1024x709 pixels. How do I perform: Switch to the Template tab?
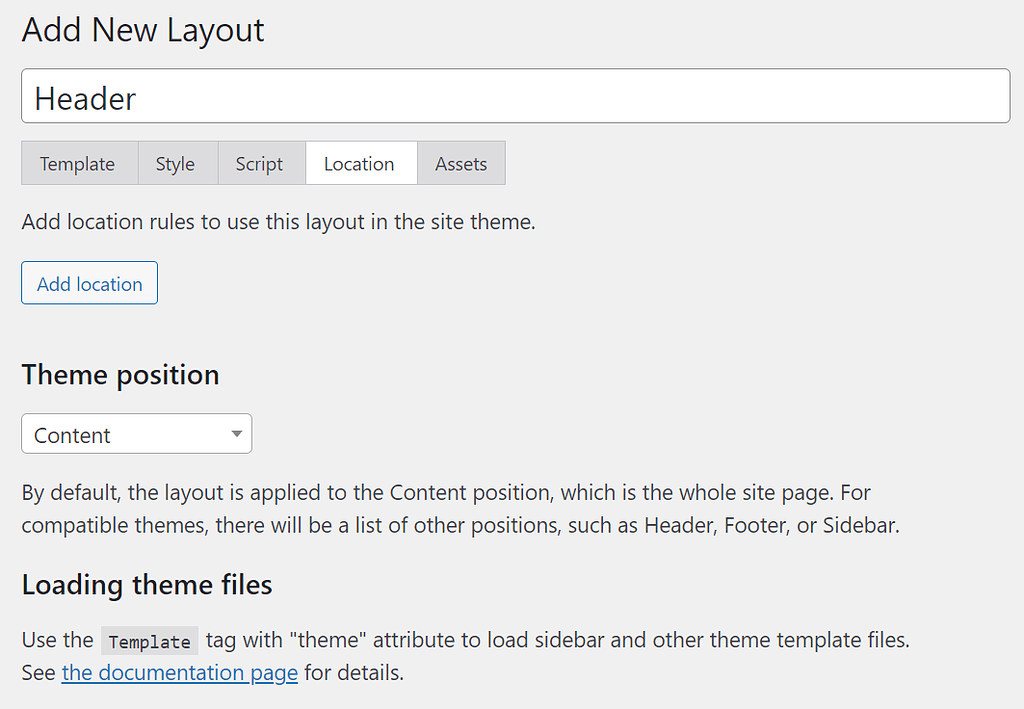[79, 163]
